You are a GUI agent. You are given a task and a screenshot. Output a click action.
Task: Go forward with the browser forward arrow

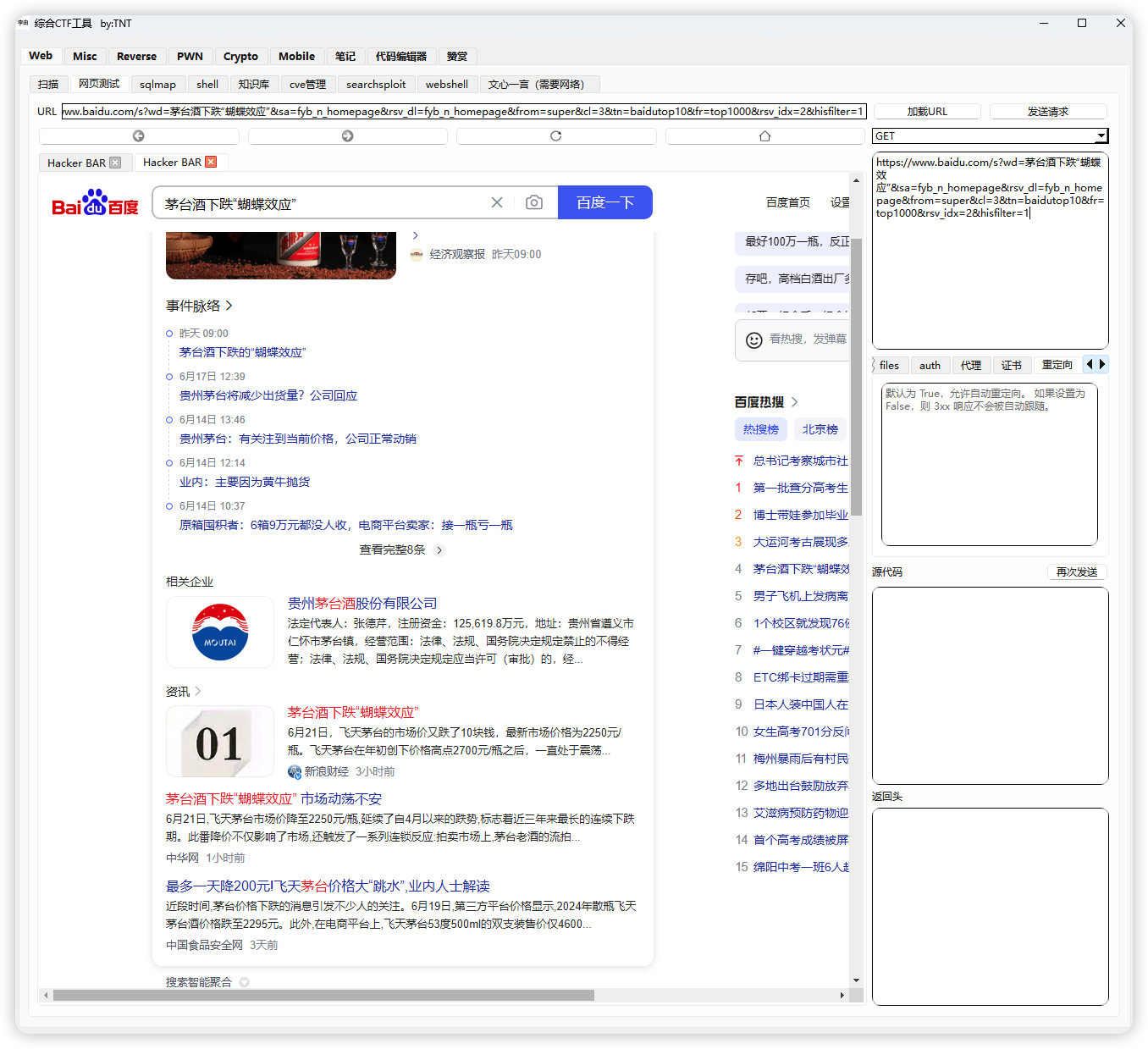[x=347, y=136]
